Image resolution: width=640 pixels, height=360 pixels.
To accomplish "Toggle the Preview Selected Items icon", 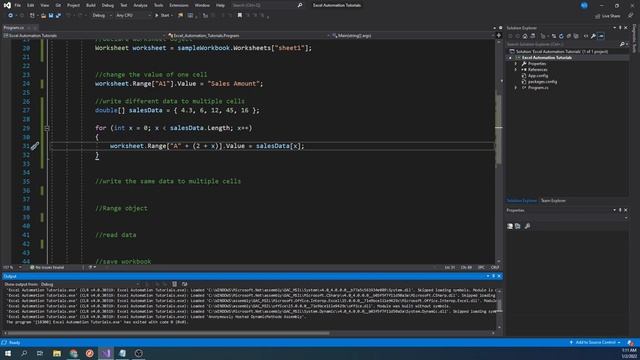I will (x=601, y=36).
